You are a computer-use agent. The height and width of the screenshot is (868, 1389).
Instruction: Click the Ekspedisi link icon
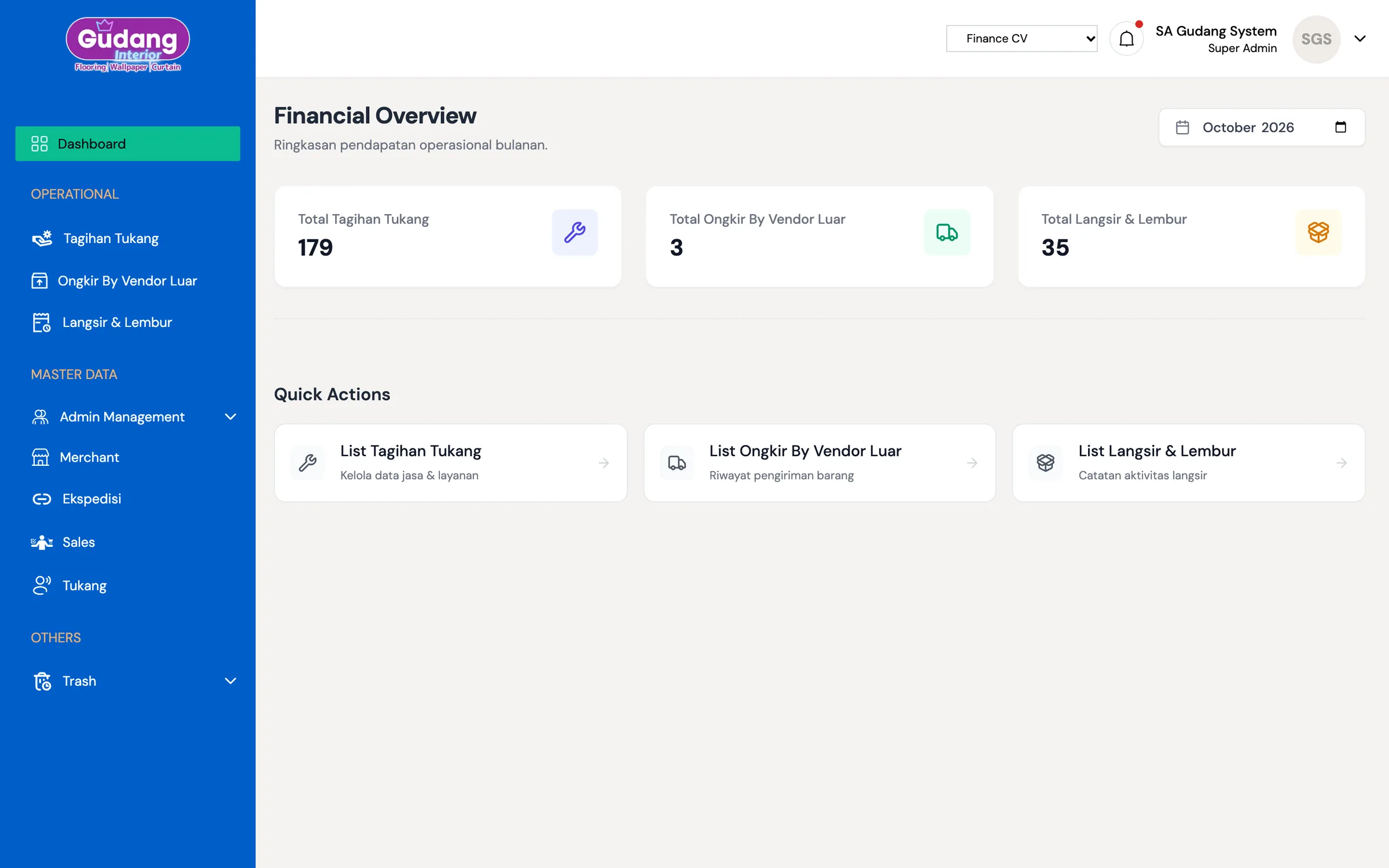click(x=42, y=499)
